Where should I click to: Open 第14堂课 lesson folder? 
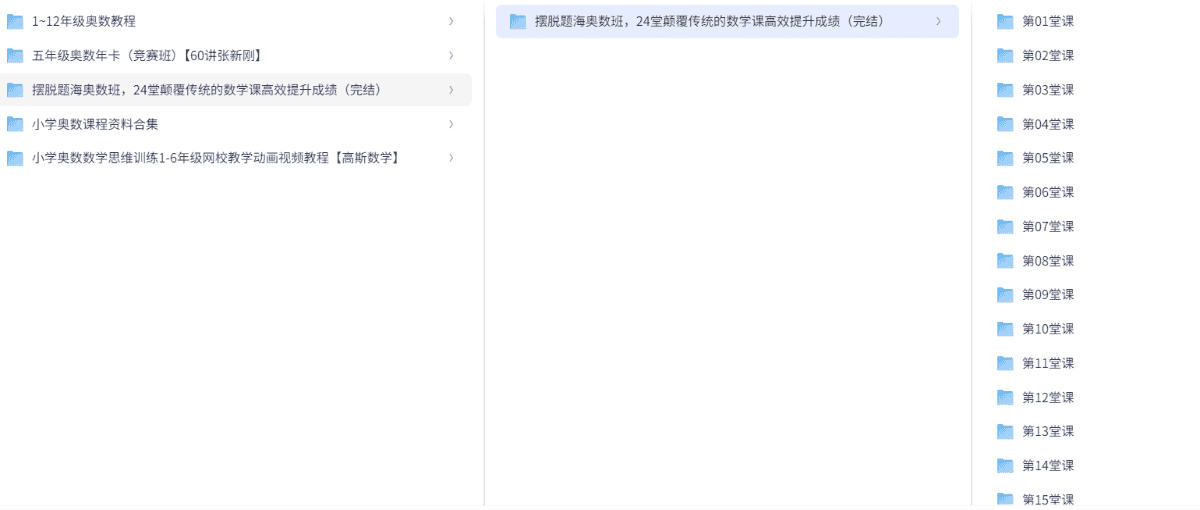(1047, 466)
